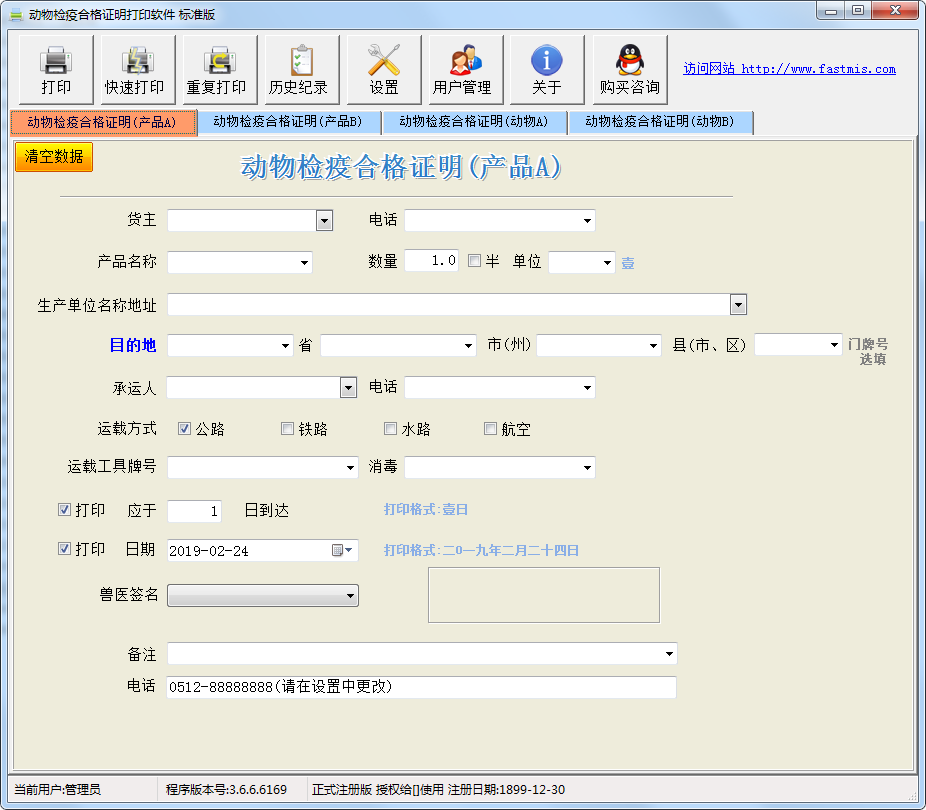Open the 市(州) city dropdown
Viewport: 926px width, 810px height.
pyautogui.click(x=653, y=345)
